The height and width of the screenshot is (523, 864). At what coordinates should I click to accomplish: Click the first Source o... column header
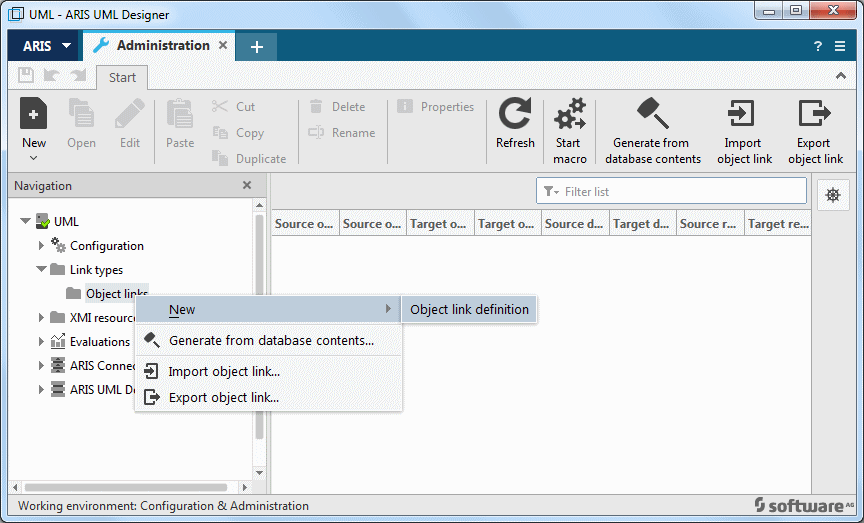pos(305,224)
